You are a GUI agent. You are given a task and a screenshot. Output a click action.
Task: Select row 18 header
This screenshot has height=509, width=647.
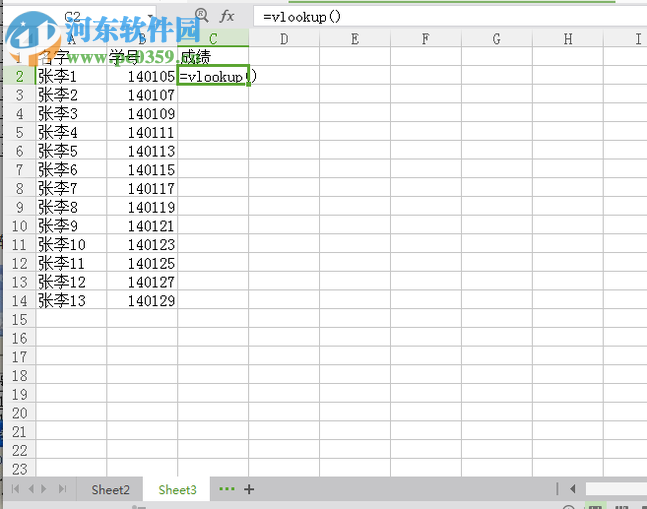click(19, 376)
